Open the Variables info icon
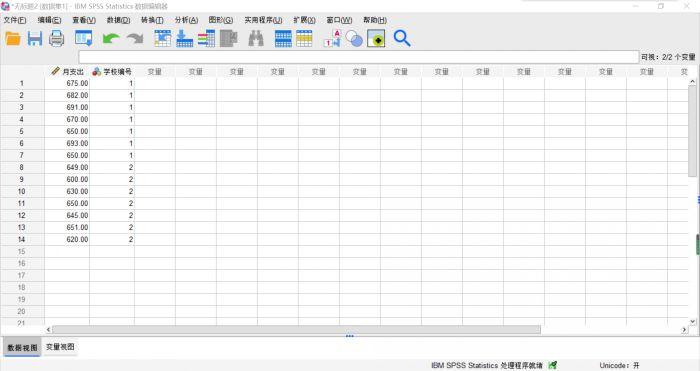 point(206,38)
